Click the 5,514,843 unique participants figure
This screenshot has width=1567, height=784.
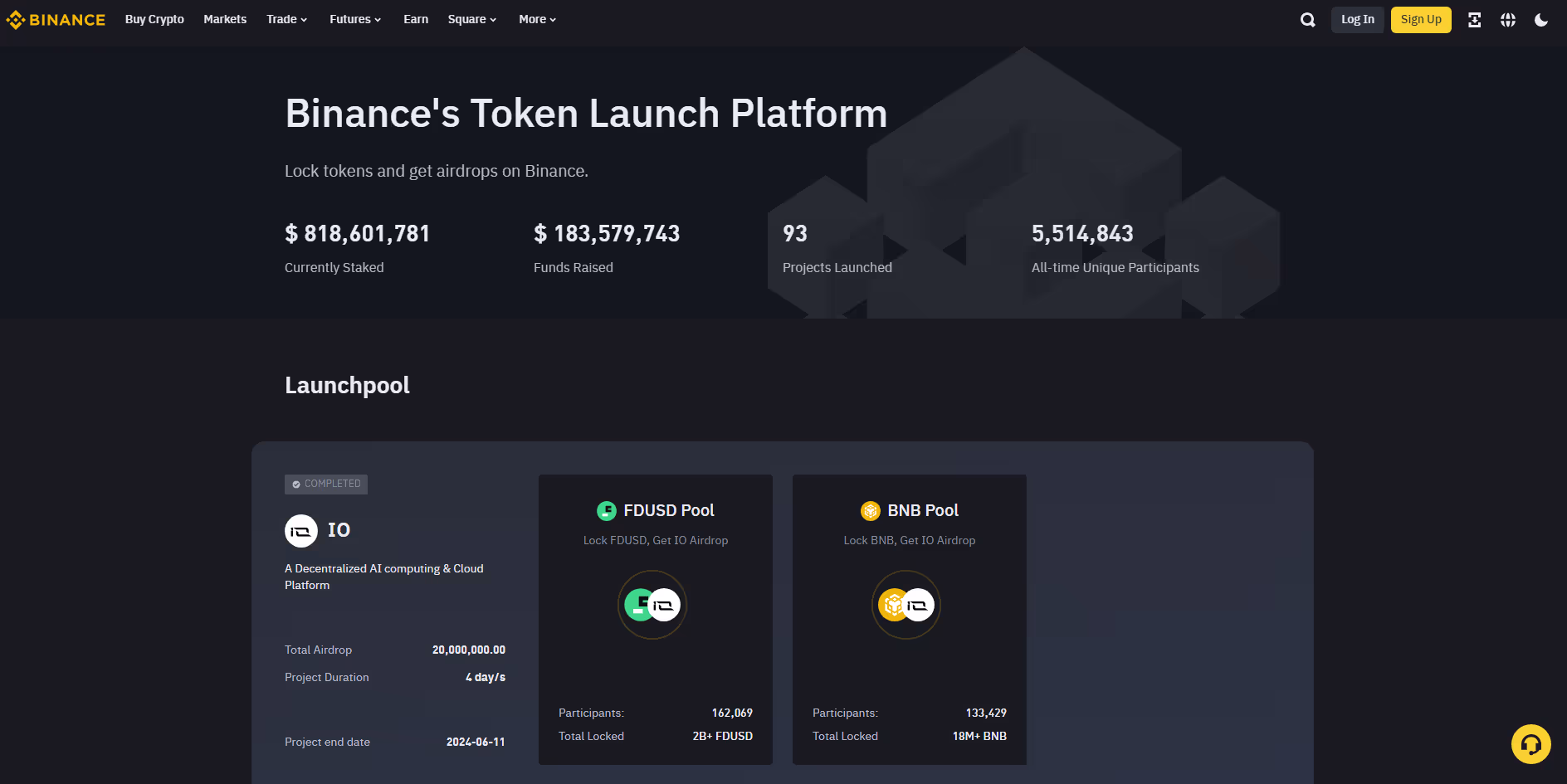click(x=1082, y=234)
